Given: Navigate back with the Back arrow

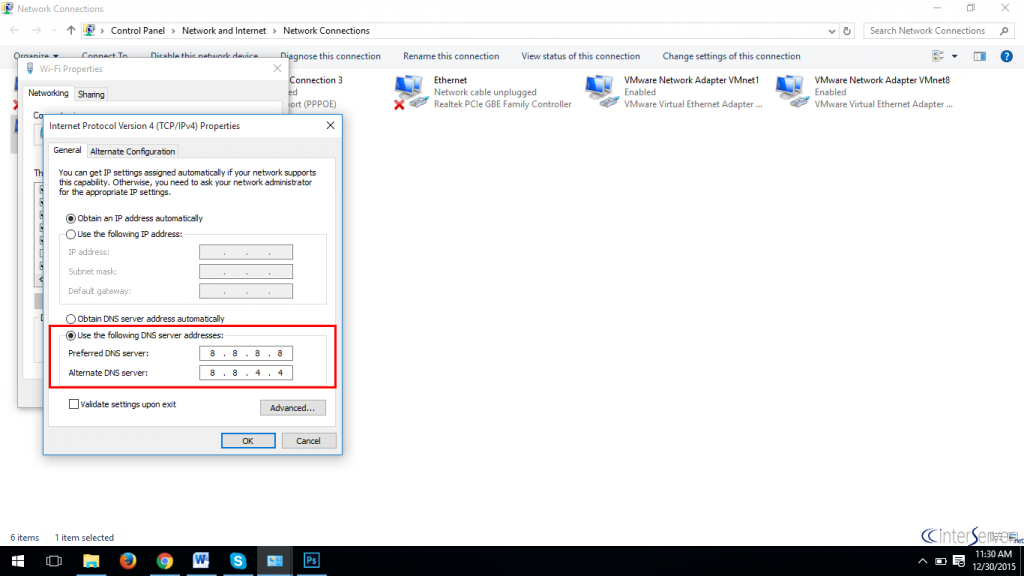Looking at the screenshot, I should coord(14,31).
